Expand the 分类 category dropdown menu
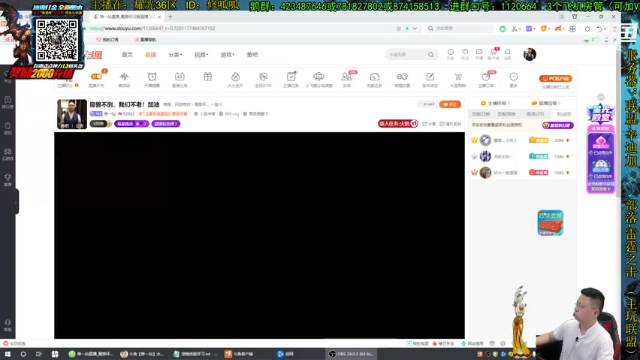The height and width of the screenshot is (360, 640). coord(175,55)
